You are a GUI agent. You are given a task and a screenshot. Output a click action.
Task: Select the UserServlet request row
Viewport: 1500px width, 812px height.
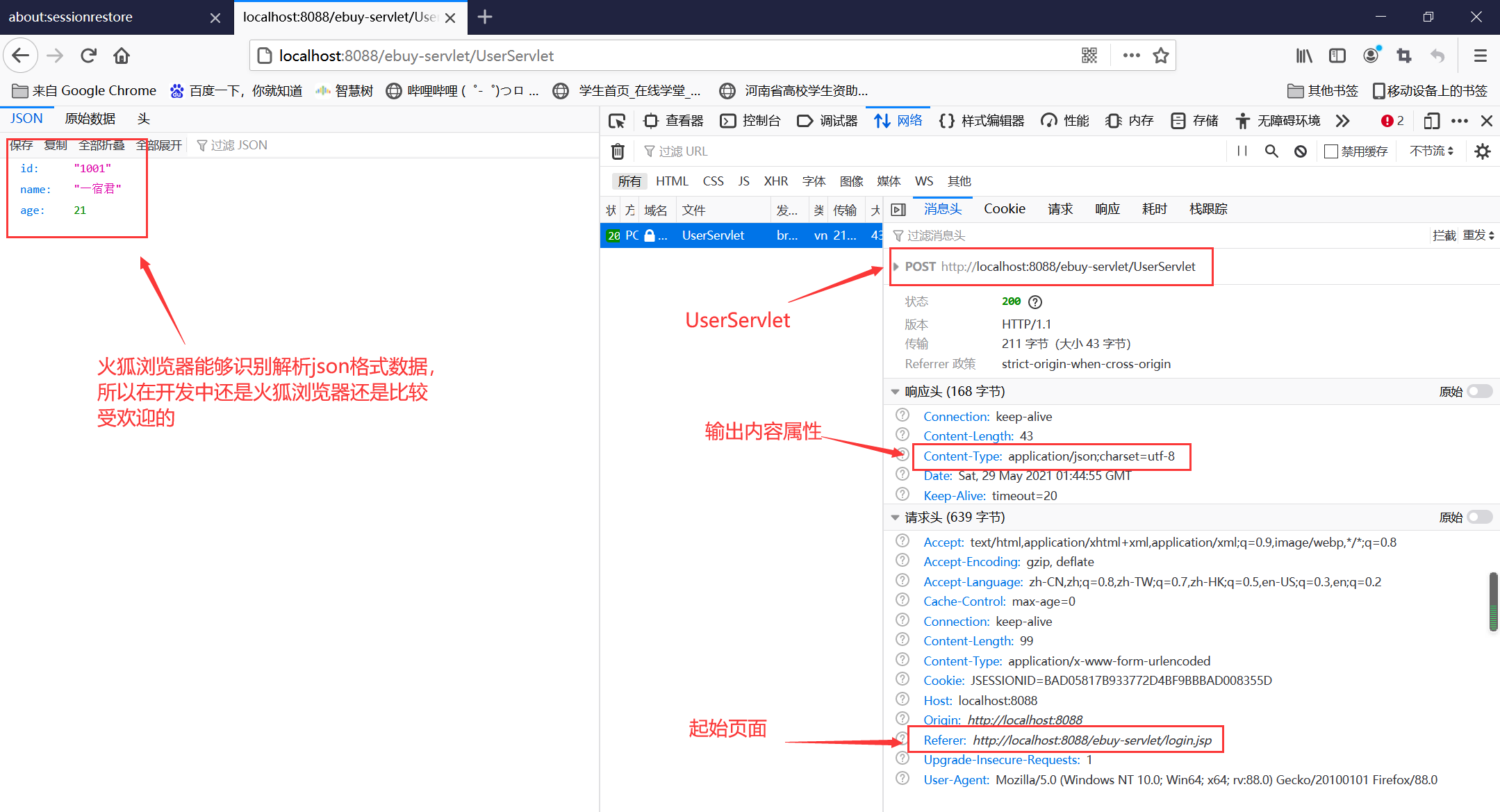pyautogui.click(x=741, y=235)
